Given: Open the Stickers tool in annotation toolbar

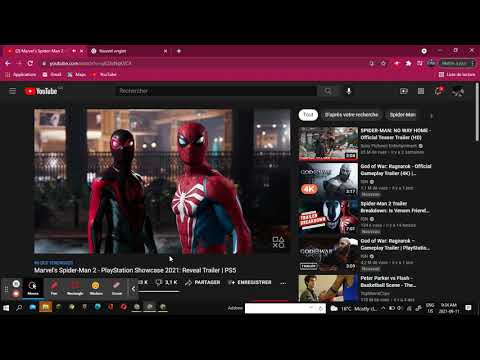Looking at the screenshot, I should click(x=96, y=288).
